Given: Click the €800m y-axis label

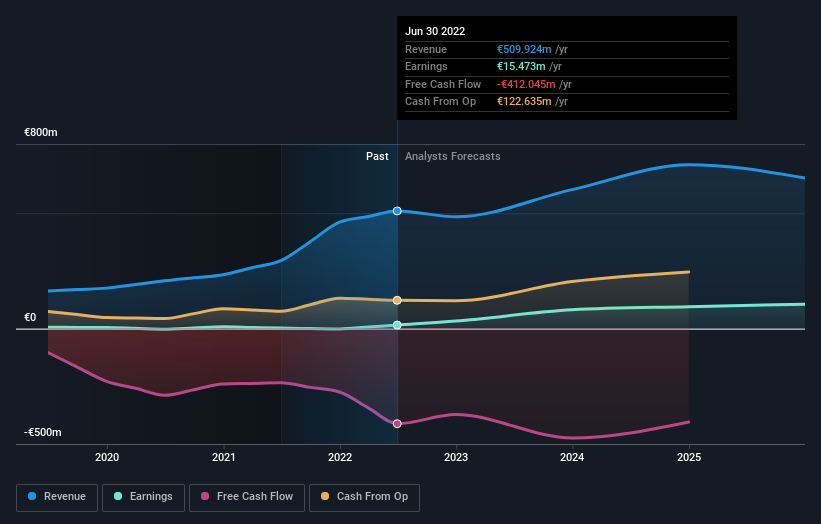Looking at the screenshot, I should (x=41, y=132).
